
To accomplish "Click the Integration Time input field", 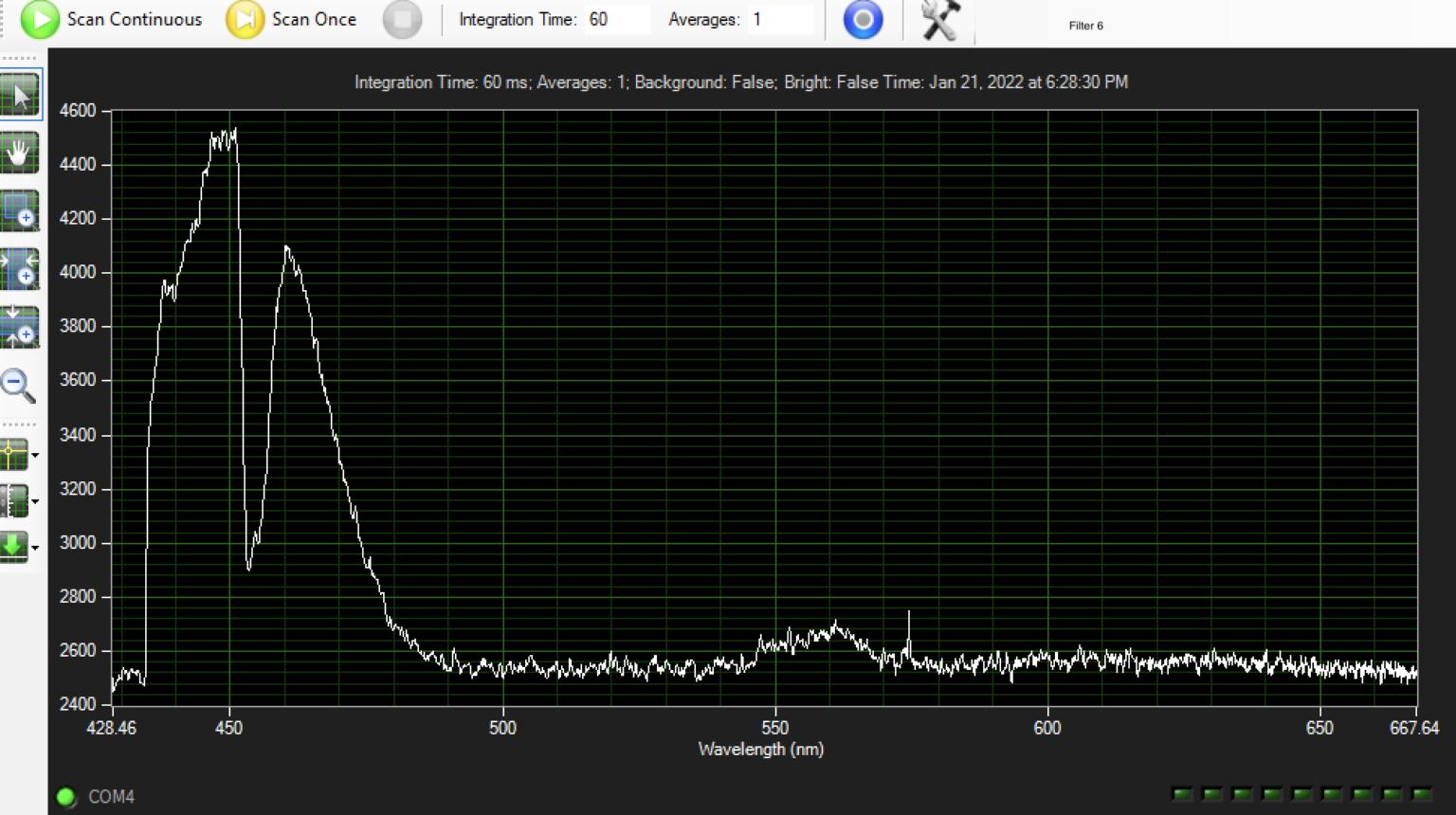I will click(617, 19).
